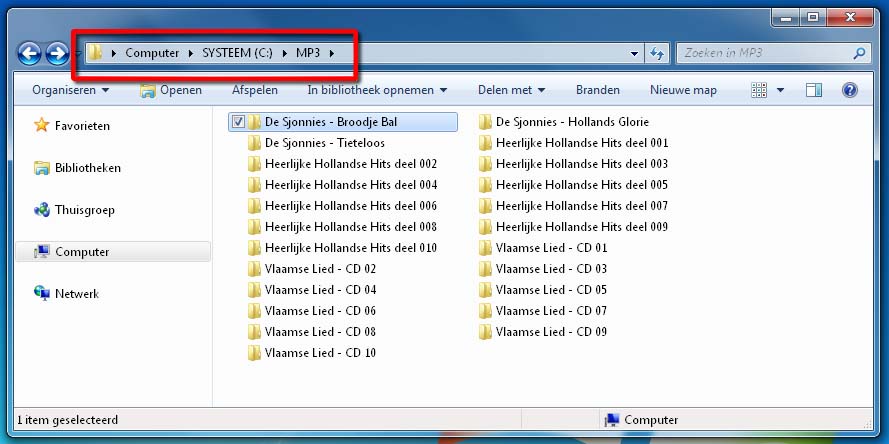The height and width of the screenshot is (444, 889).
Task: Create a folder with Nieuwe map
Action: pyautogui.click(x=683, y=90)
